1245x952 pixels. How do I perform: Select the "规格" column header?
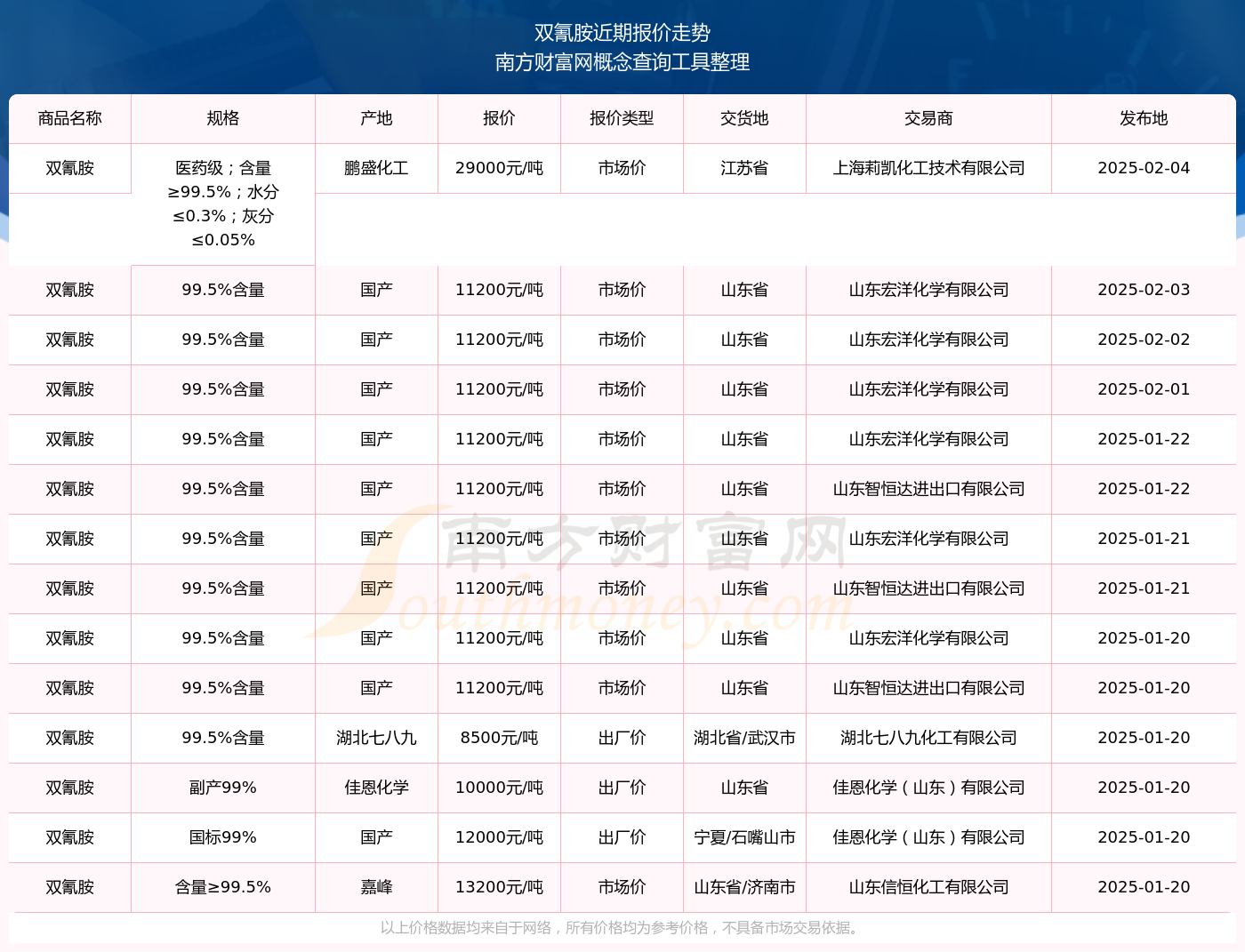click(223, 118)
